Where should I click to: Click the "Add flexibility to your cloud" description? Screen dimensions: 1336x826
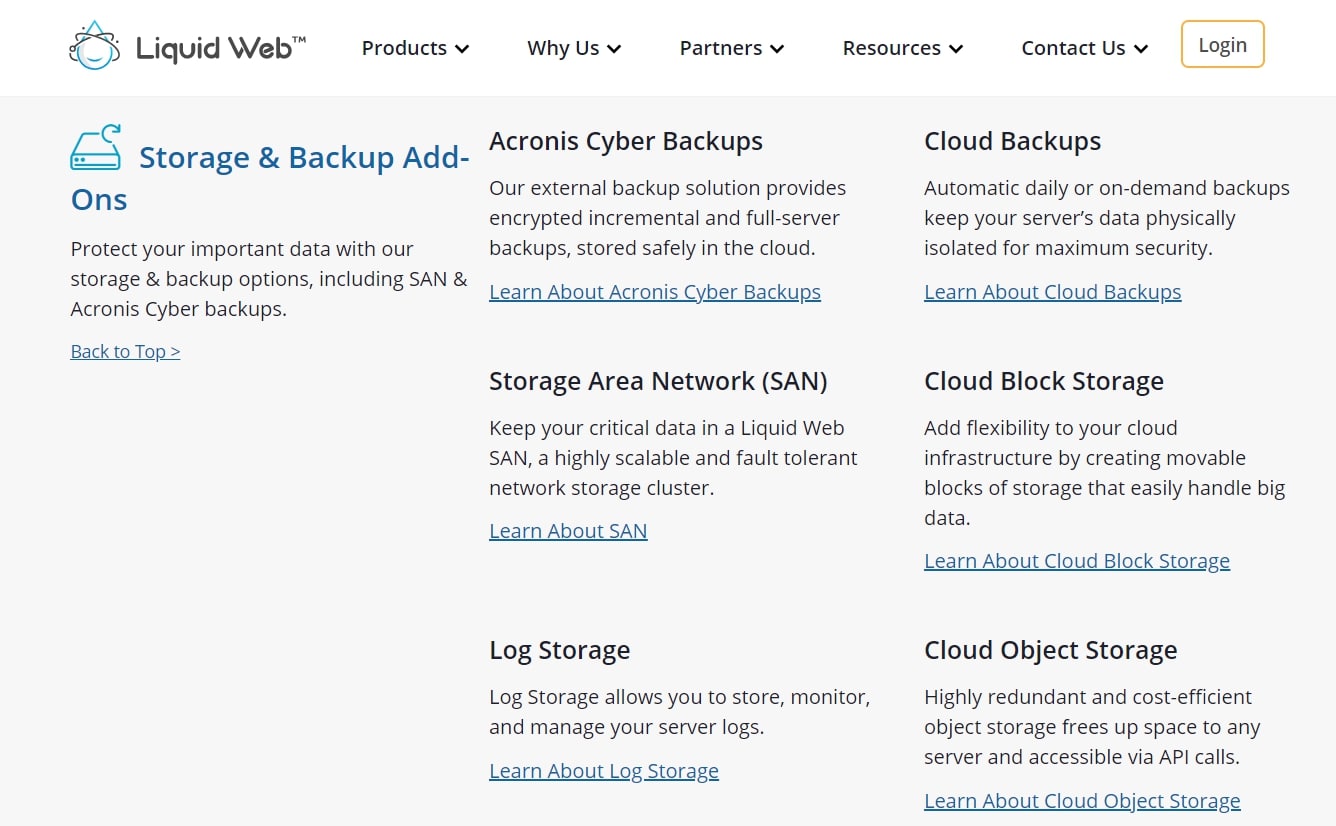click(x=1104, y=473)
